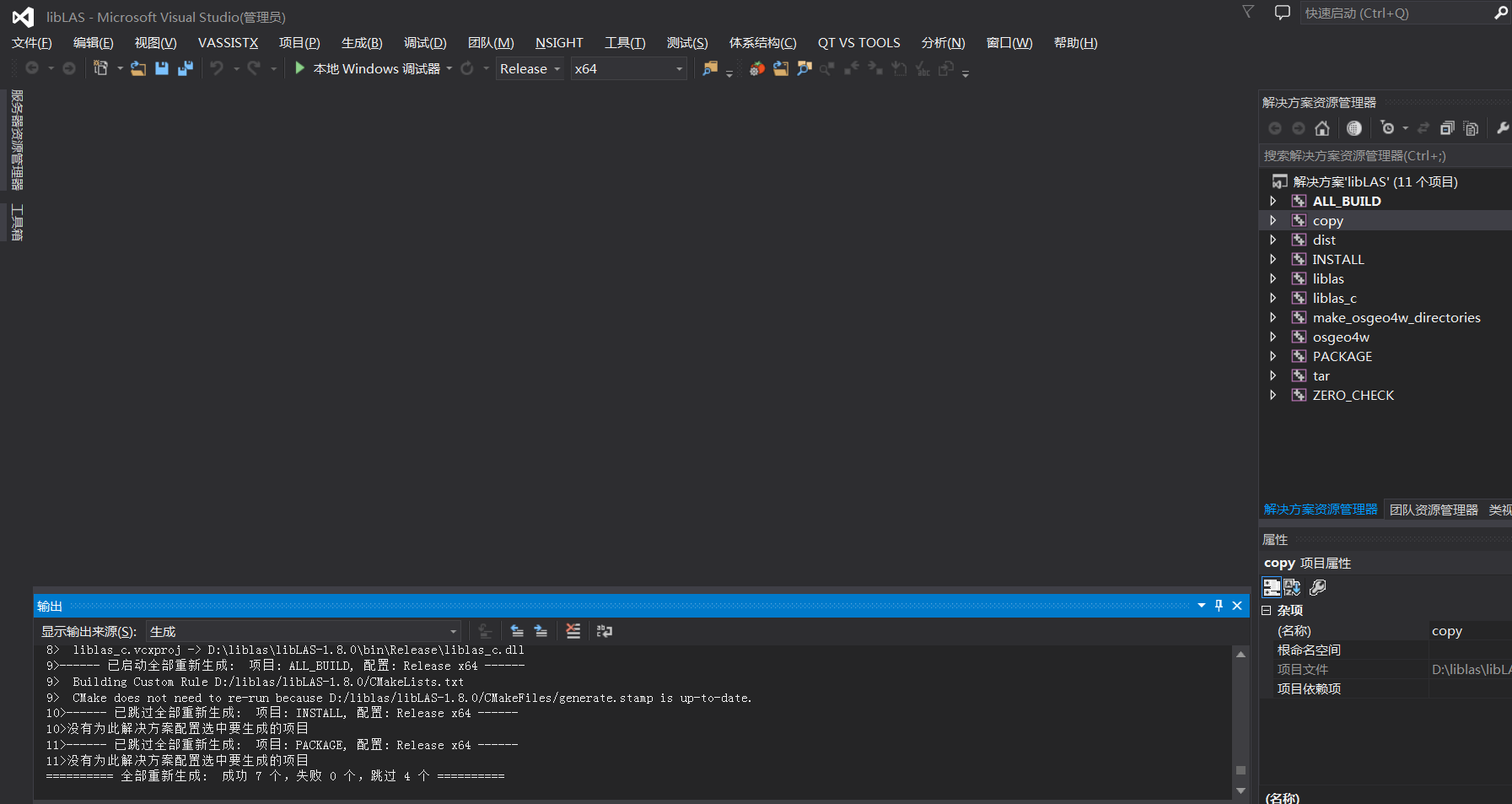Image resolution: width=1512 pixels, height=804 pixels.
Task: Click the Alphabetical sort icon in Properties panel
Action: click(1292, 587)
